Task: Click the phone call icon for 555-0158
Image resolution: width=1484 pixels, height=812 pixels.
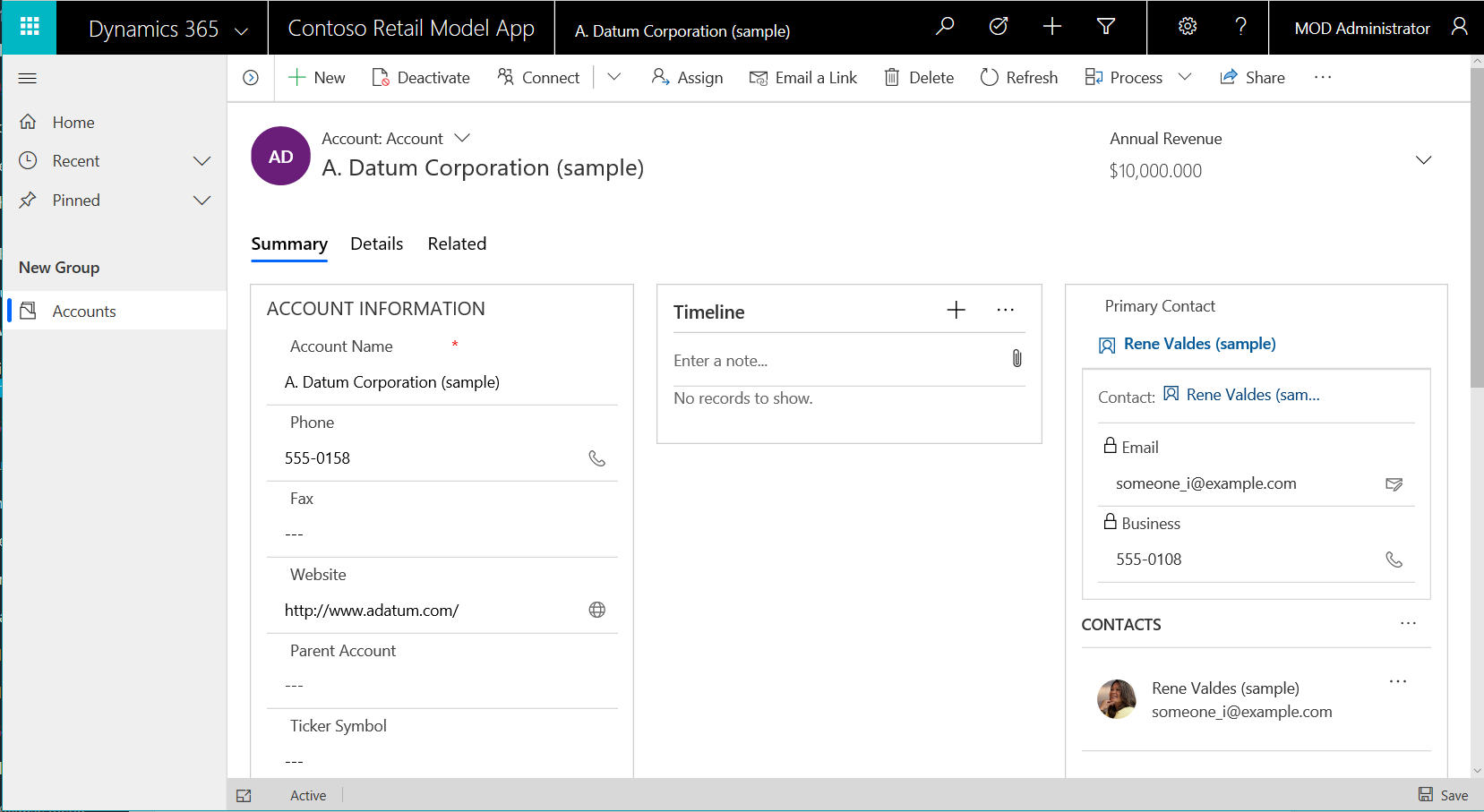Action: (x=596, y=458)
